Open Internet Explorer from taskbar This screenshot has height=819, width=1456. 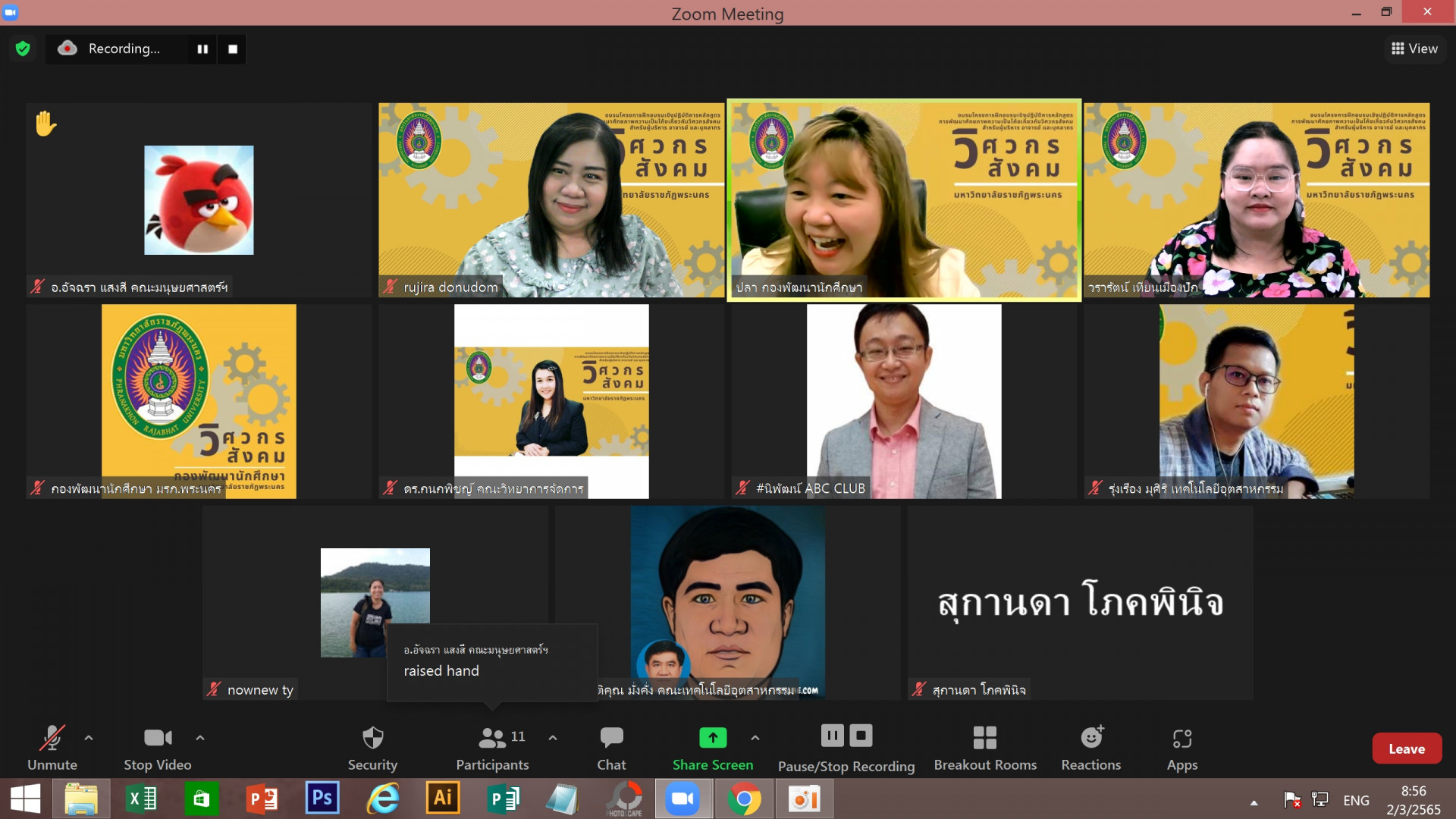(383, 799)
